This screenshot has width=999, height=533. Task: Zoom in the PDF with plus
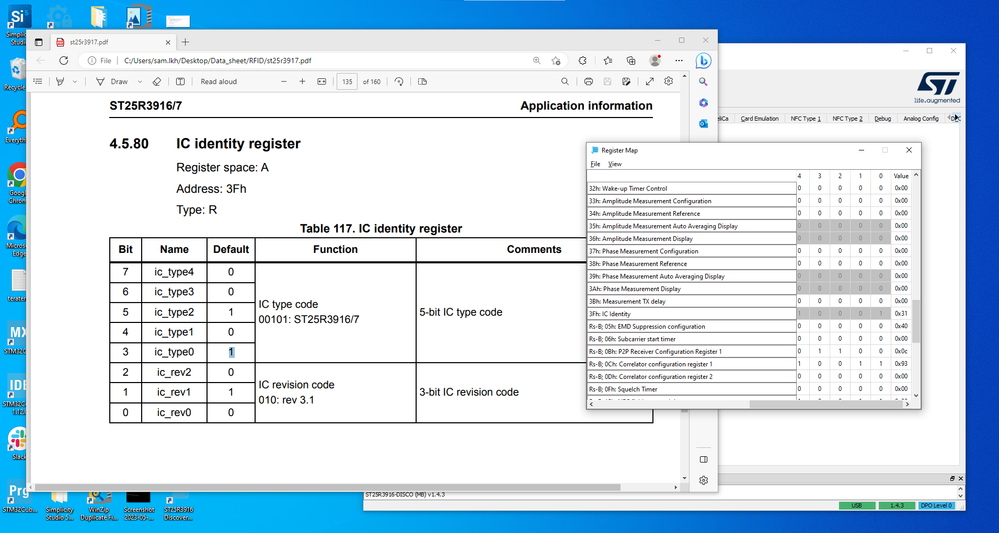point(303,82)
